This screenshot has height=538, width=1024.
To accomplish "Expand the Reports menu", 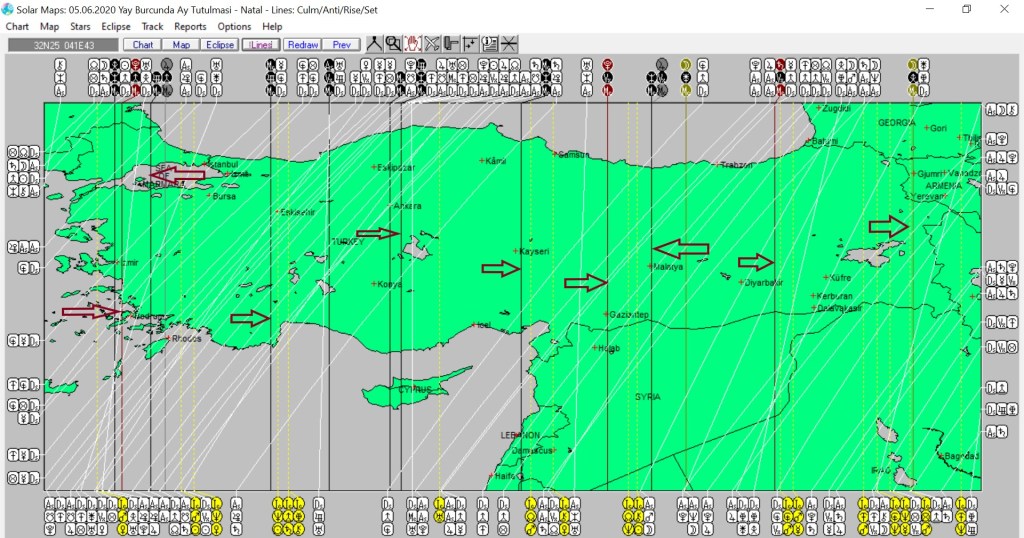I will (x=190, y=26).
